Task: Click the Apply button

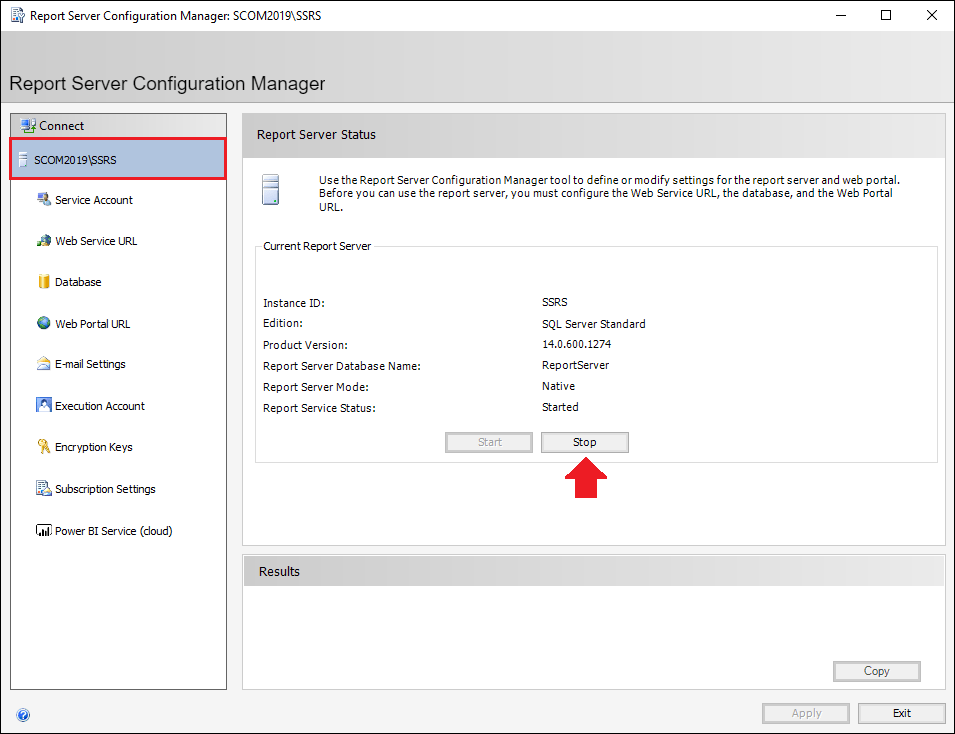Action: pyautogui.click(x=806, y=713)
